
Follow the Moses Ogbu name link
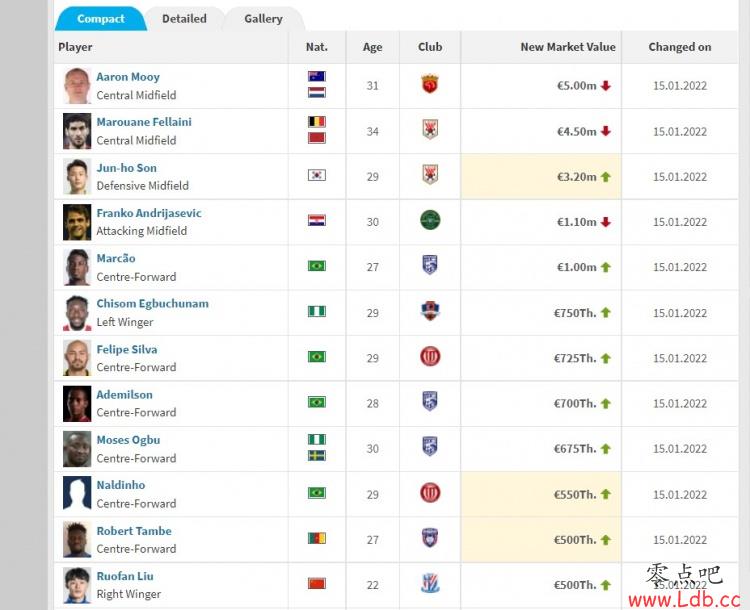[x=128, y=440]
